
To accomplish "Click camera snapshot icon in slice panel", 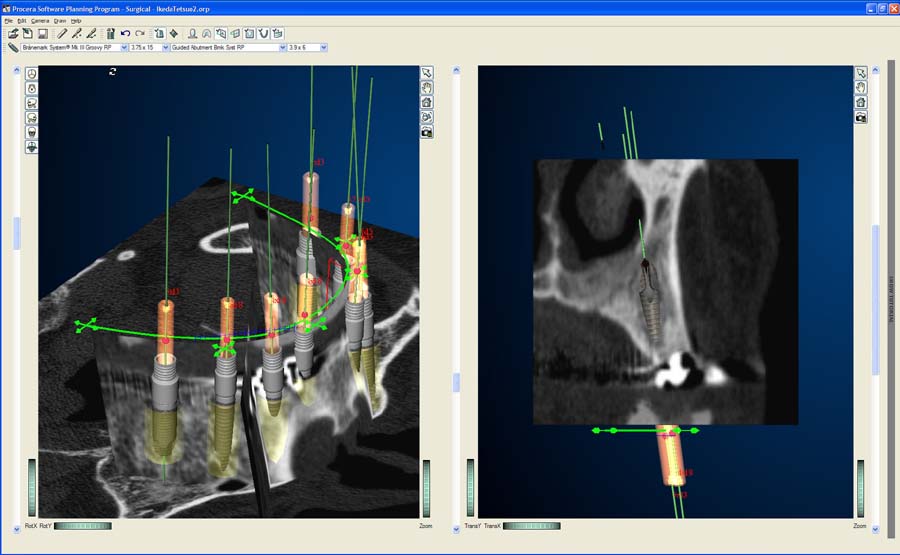I will [x=861, y=117].
